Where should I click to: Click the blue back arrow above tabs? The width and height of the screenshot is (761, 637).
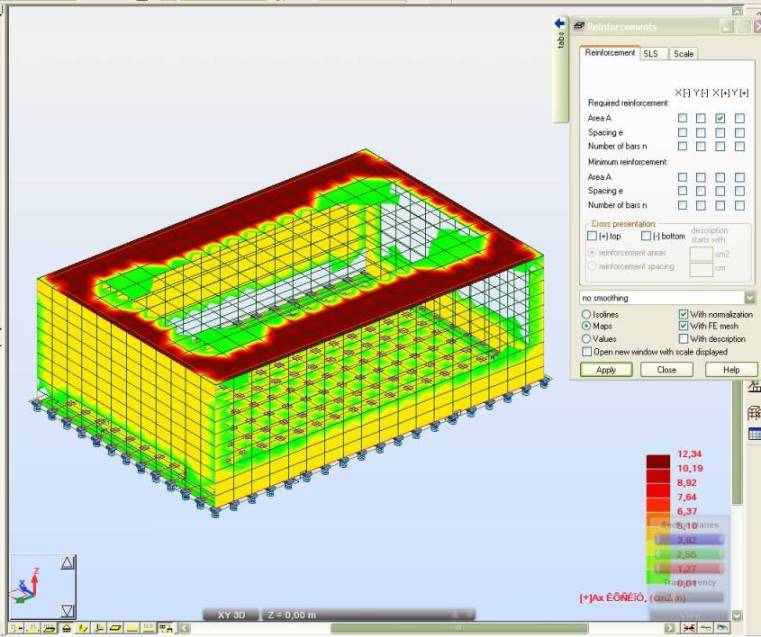point(561,23)
